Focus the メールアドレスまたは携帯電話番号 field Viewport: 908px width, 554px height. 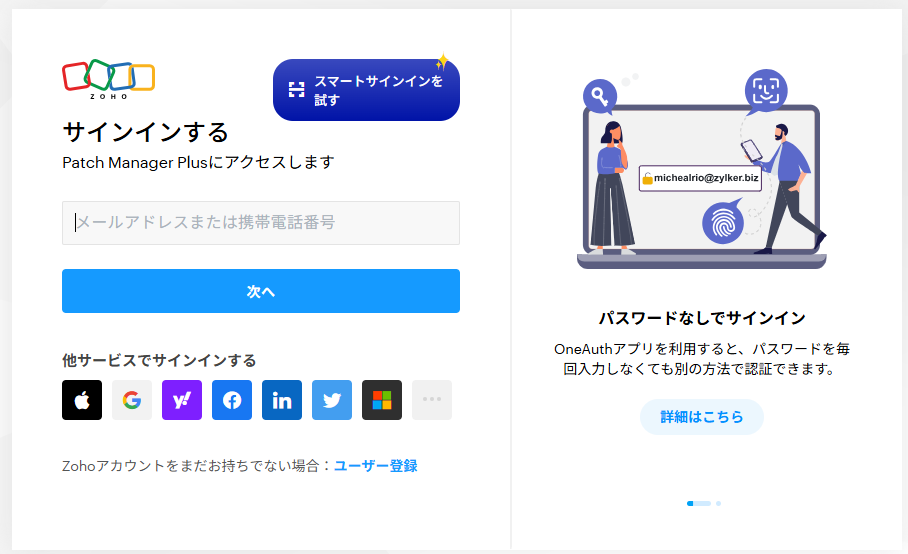pos(261,223)
